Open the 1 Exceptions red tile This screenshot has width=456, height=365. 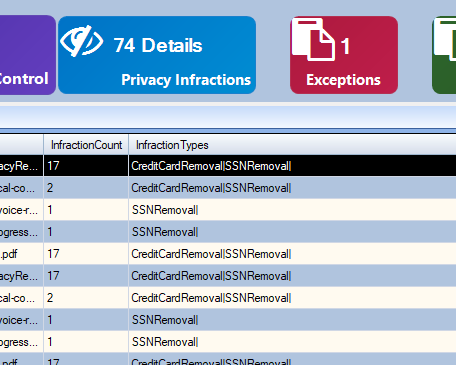click(x=344, y=55)
